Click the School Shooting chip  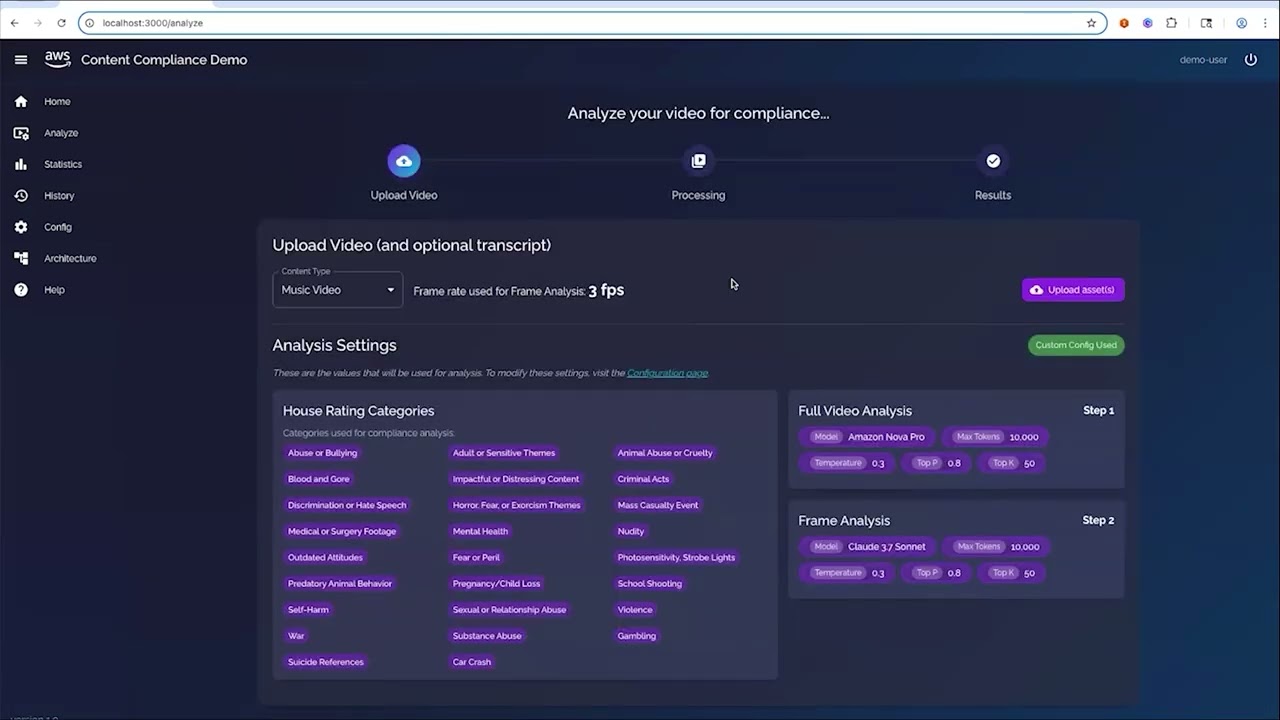(650, 583)
